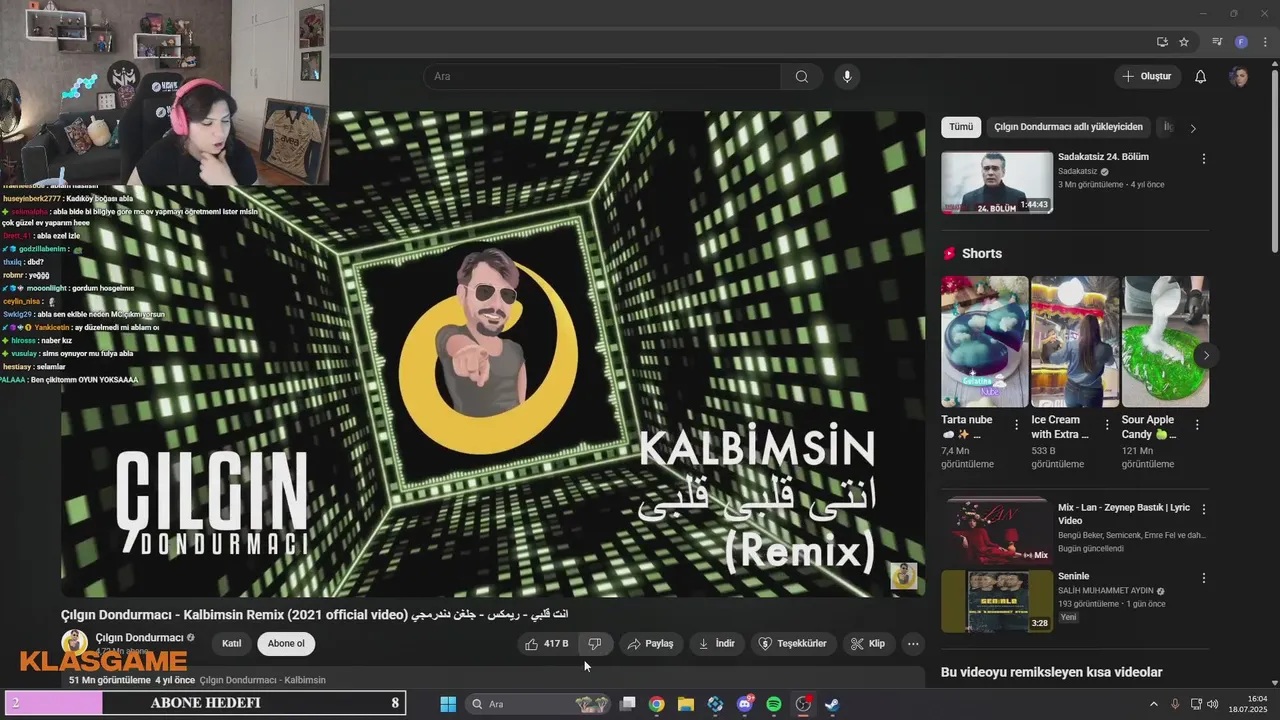Open volume control in system tray

[x=1213, y=704]
